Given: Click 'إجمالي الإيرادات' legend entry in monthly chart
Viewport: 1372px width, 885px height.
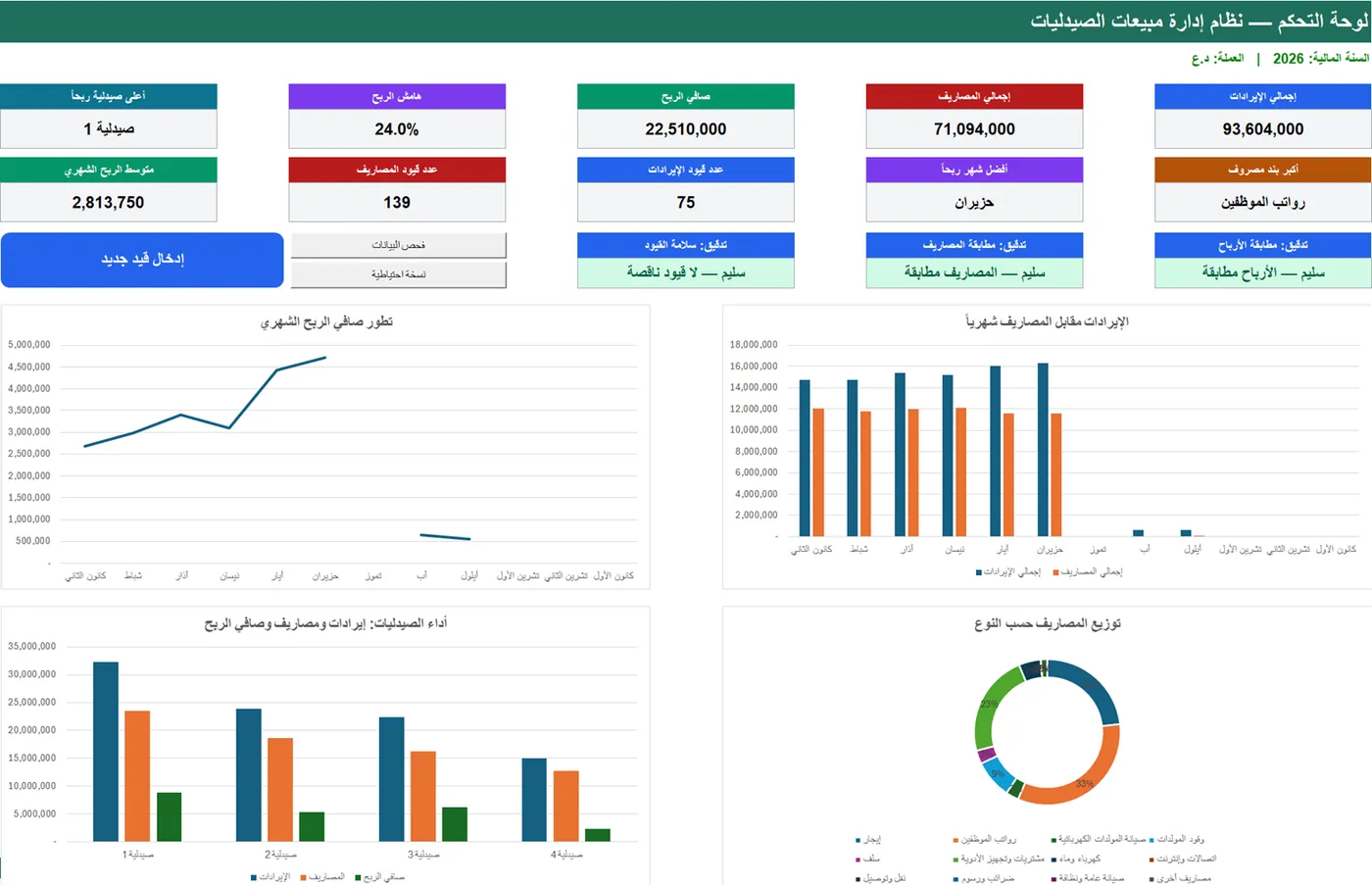Looking at the screenshot, I should 1008,571.
